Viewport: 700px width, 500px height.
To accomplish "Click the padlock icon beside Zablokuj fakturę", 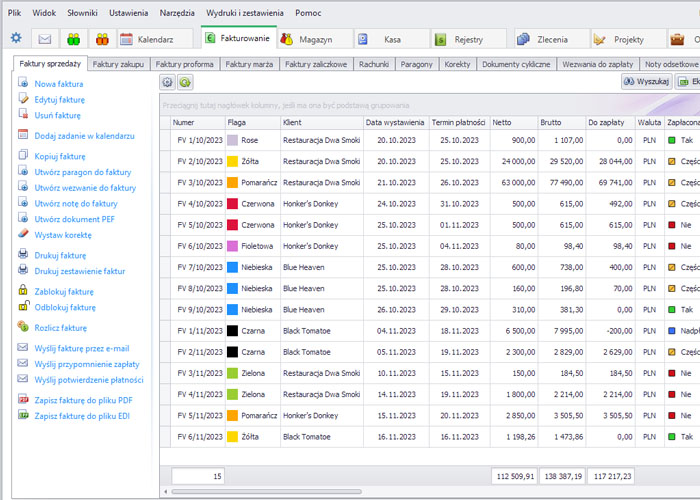I will click(x=25, y=291).
